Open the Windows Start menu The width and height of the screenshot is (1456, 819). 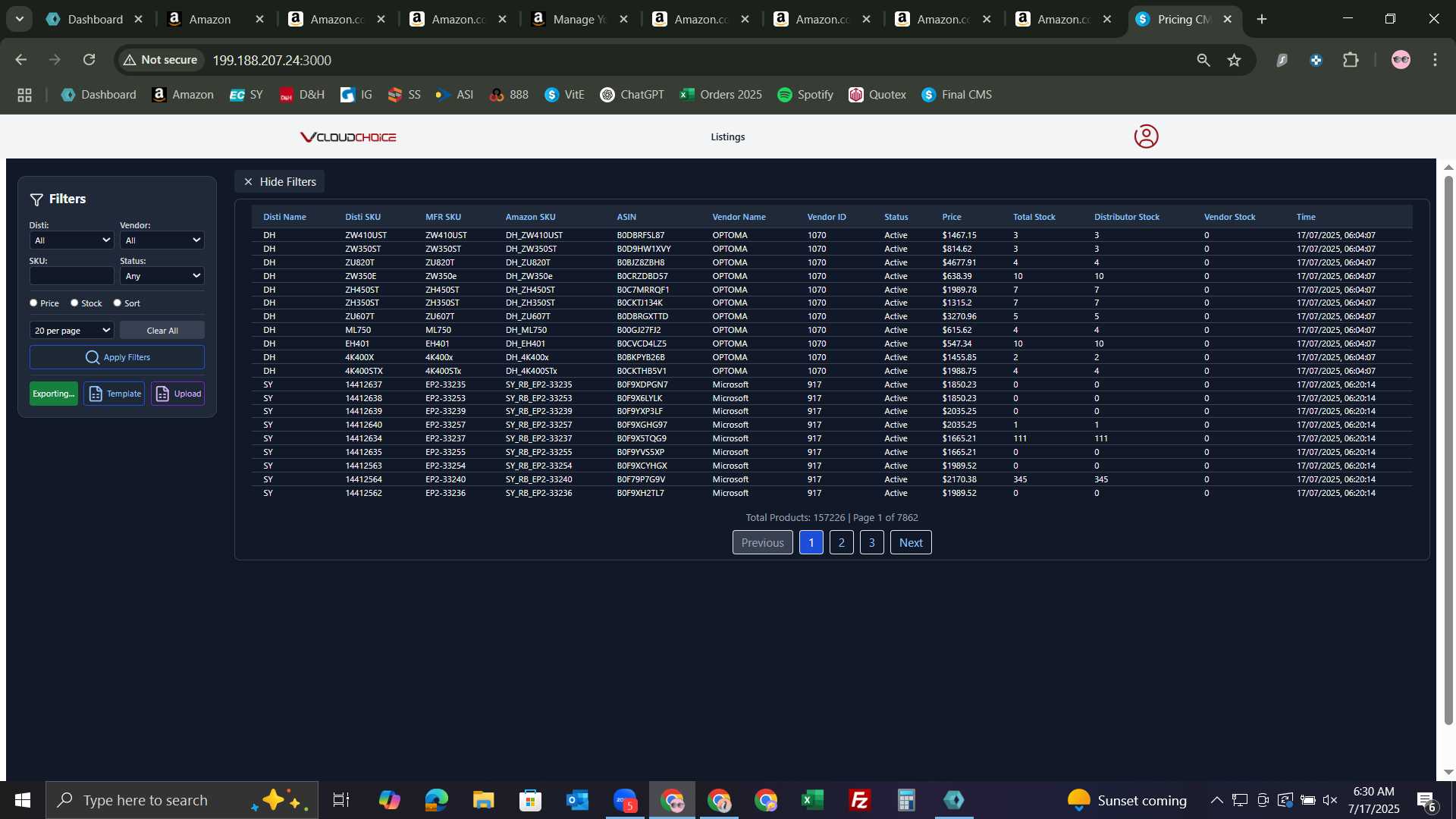tap(23, 800)
